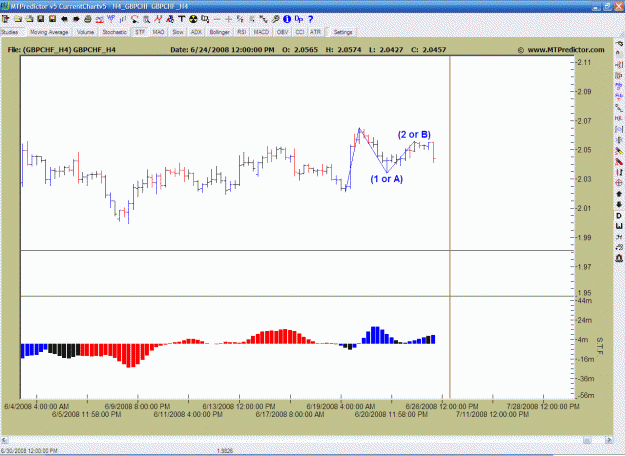625x456 pixels.
Task: Click the minus icon in toolbar
Action: click(217, 19)
